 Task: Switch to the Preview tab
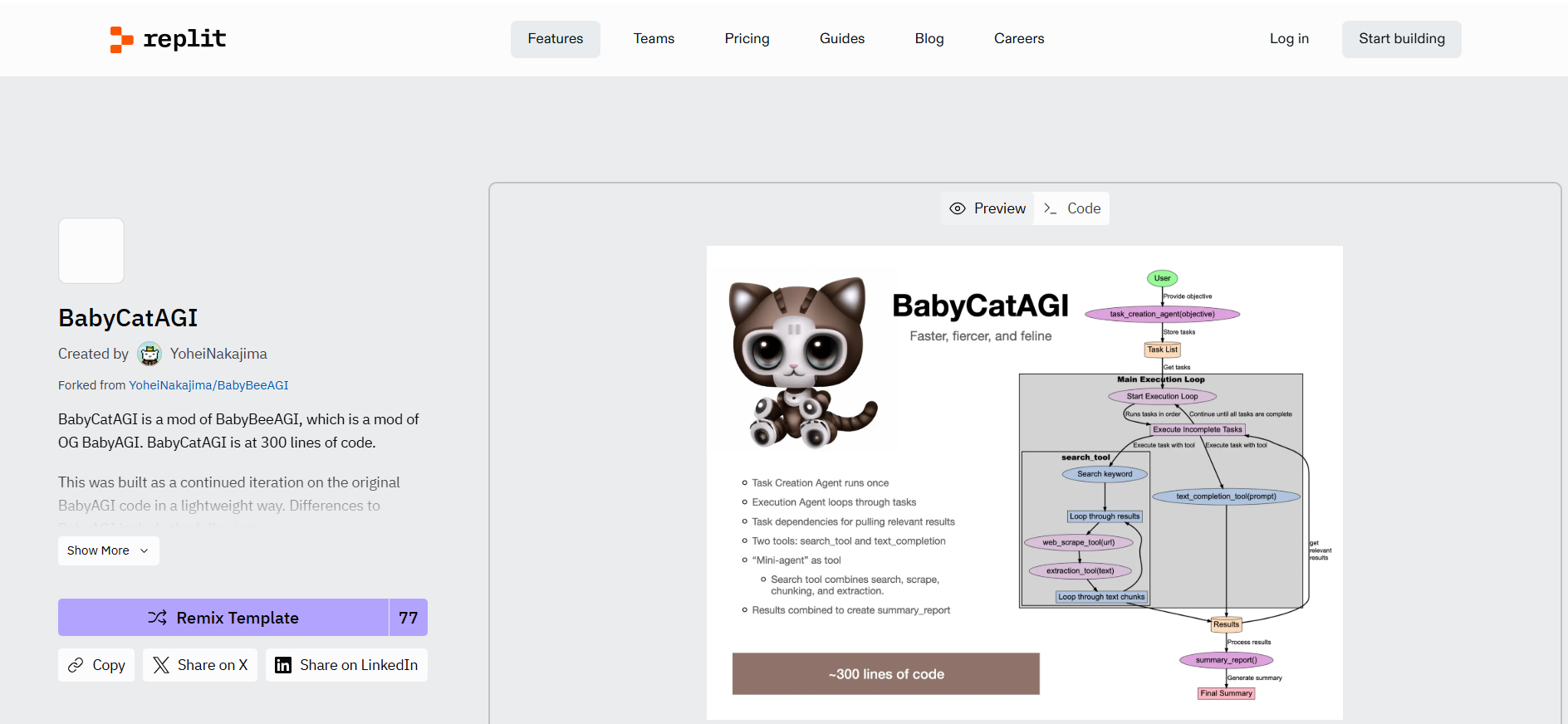click(987, 208)
